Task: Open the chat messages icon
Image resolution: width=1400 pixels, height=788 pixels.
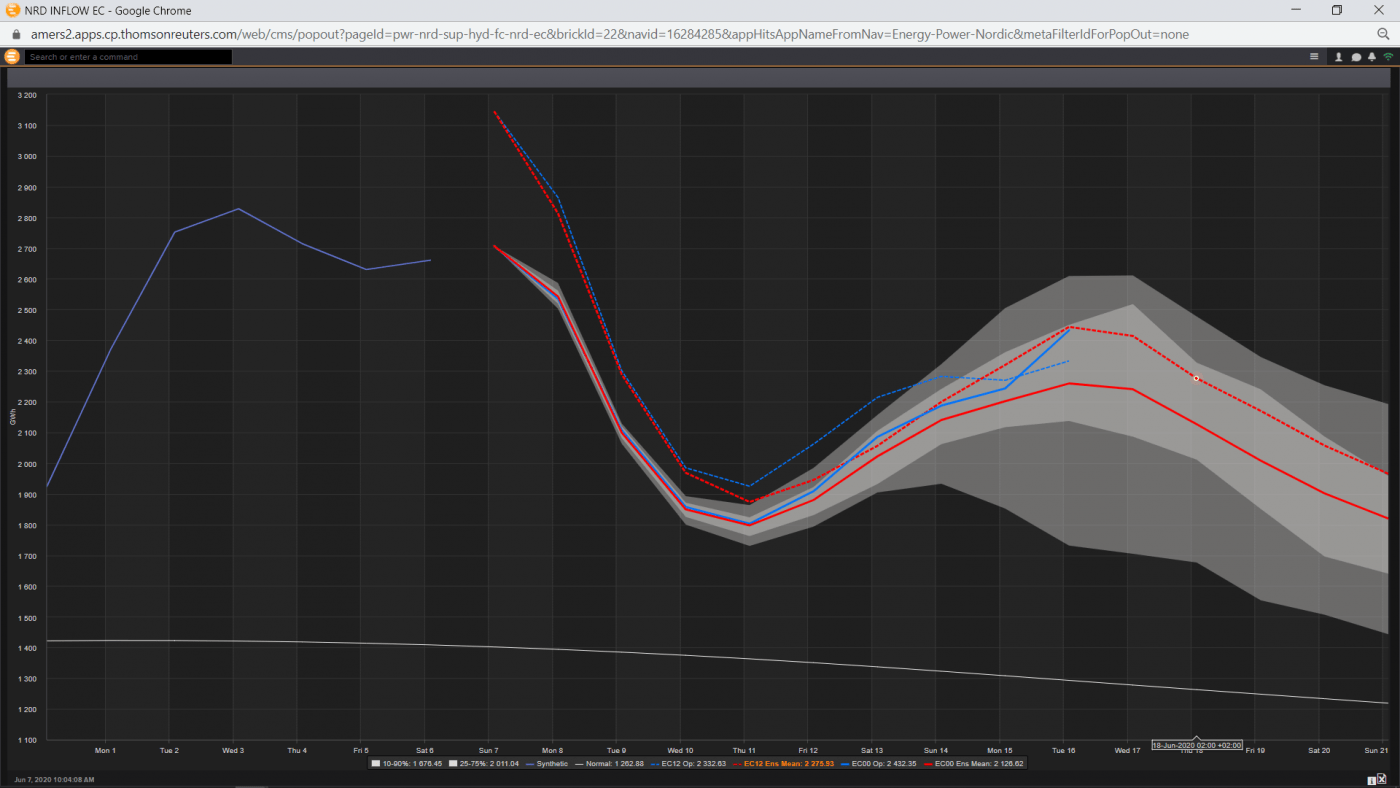Action: coord(1357,57)
